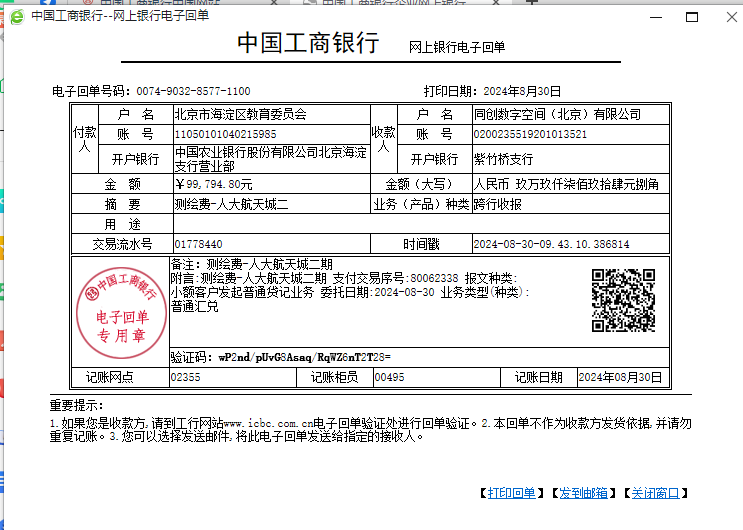Click timestamp 2024-08-30-09.43.10.386814
Image resolution: width=743 pixels, height=530 pixels.
[552, 244]
